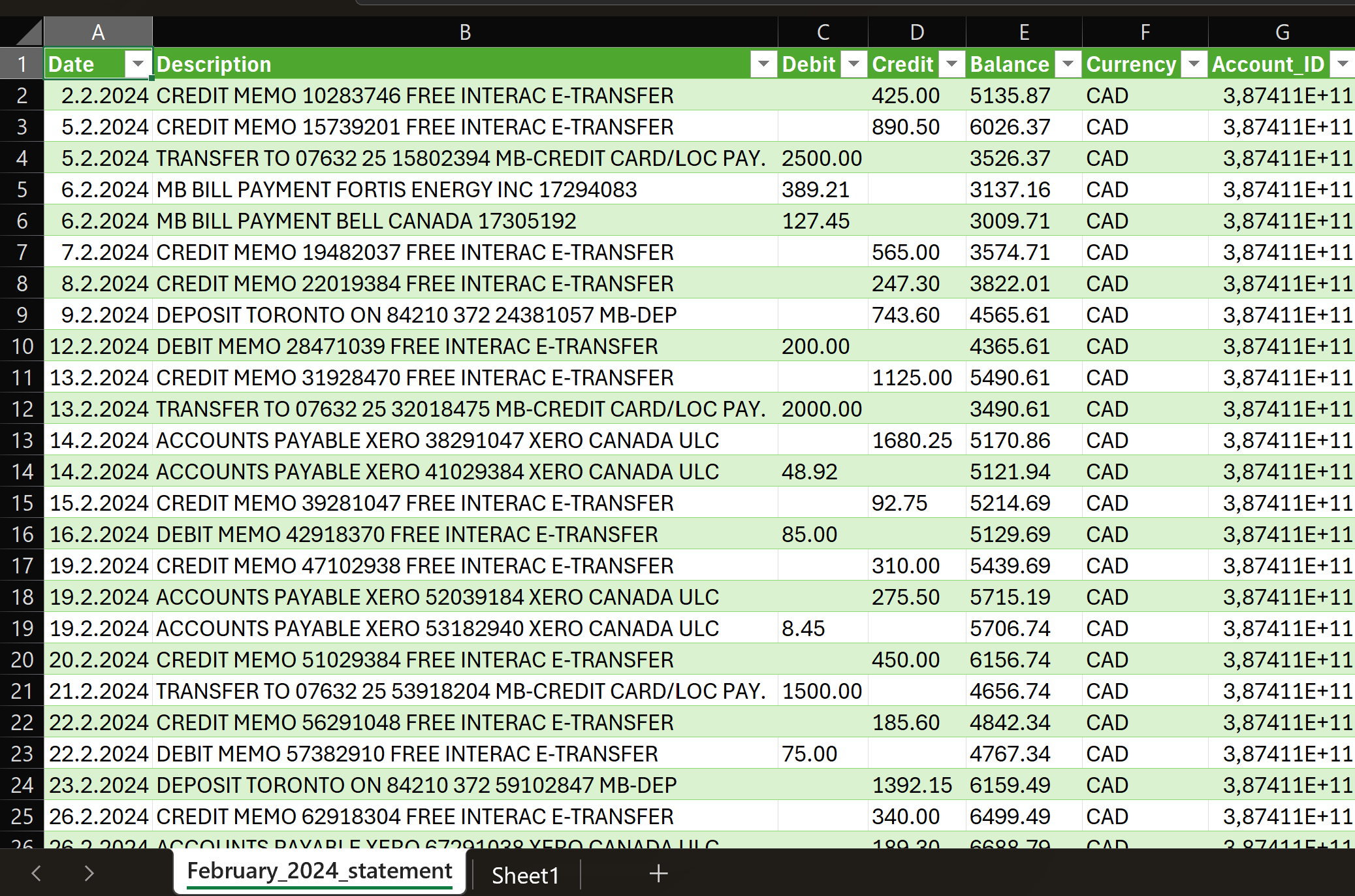Select DEBIT MEMO 28471039 description cell
1355x896 pixels.
pos(465,346)
